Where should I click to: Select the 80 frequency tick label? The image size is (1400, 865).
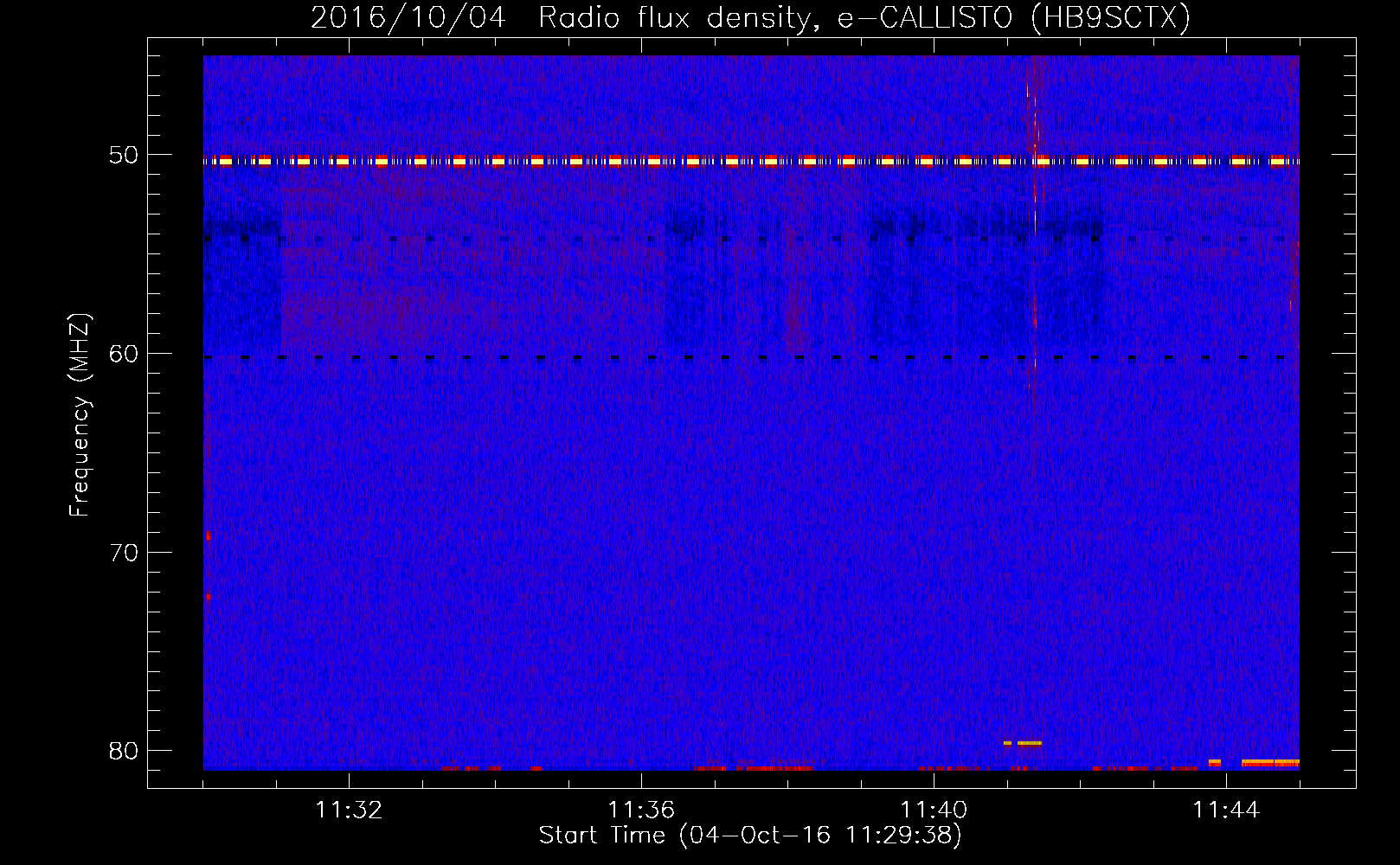(x=124, y=750)
